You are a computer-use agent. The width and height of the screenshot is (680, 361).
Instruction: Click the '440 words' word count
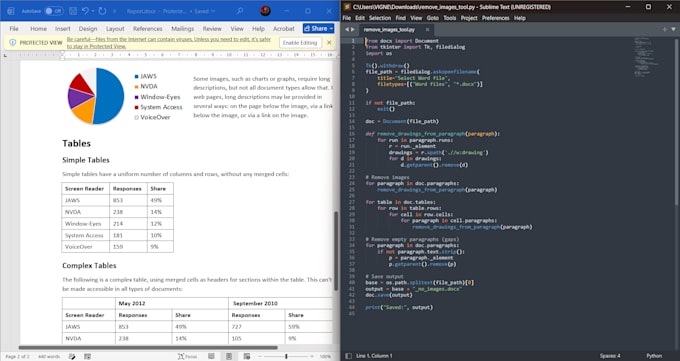pyautogui.click(x=49, y=357)
